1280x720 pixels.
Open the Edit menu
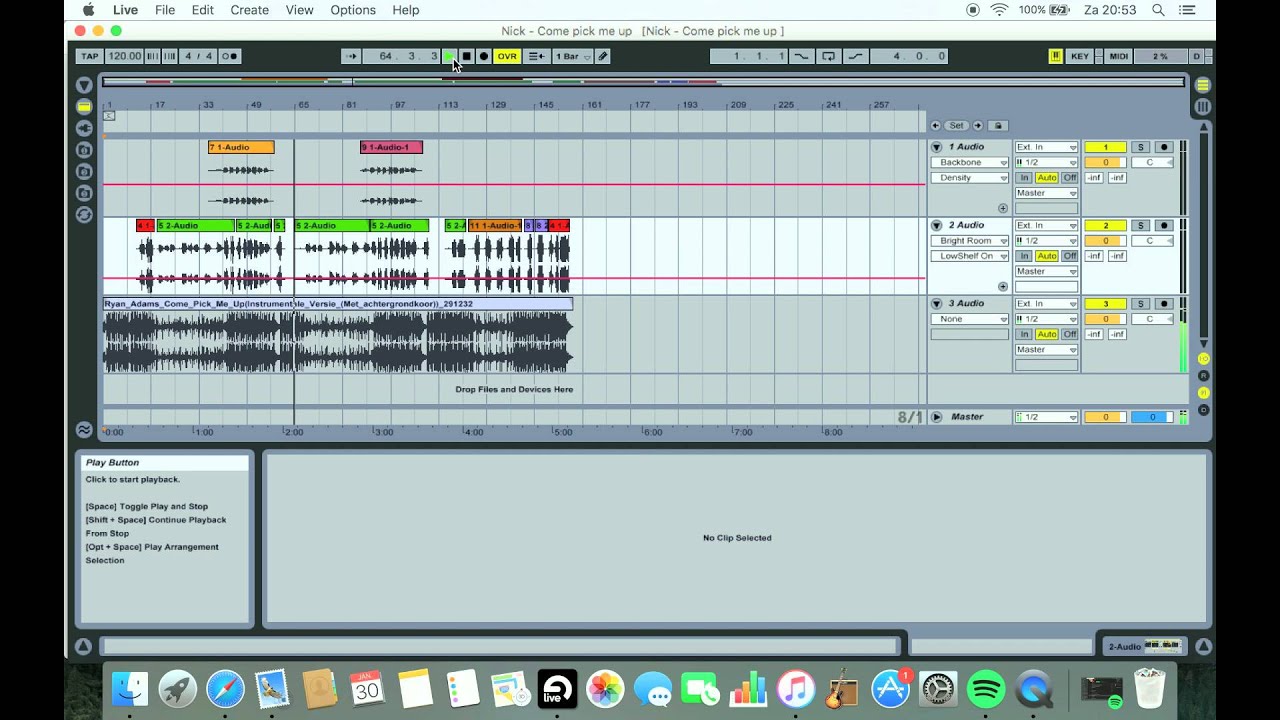pos(203,10)
